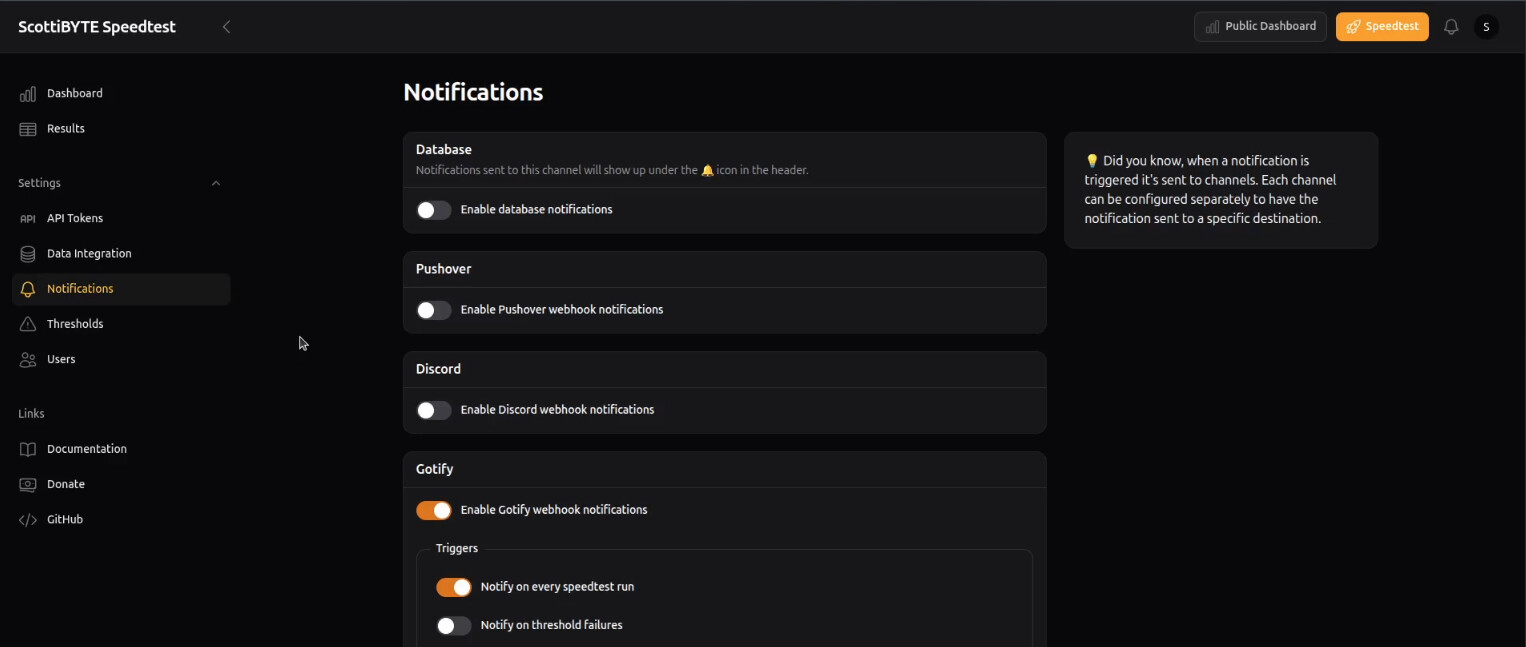Click the API Tokens icon

click(28, 219)
